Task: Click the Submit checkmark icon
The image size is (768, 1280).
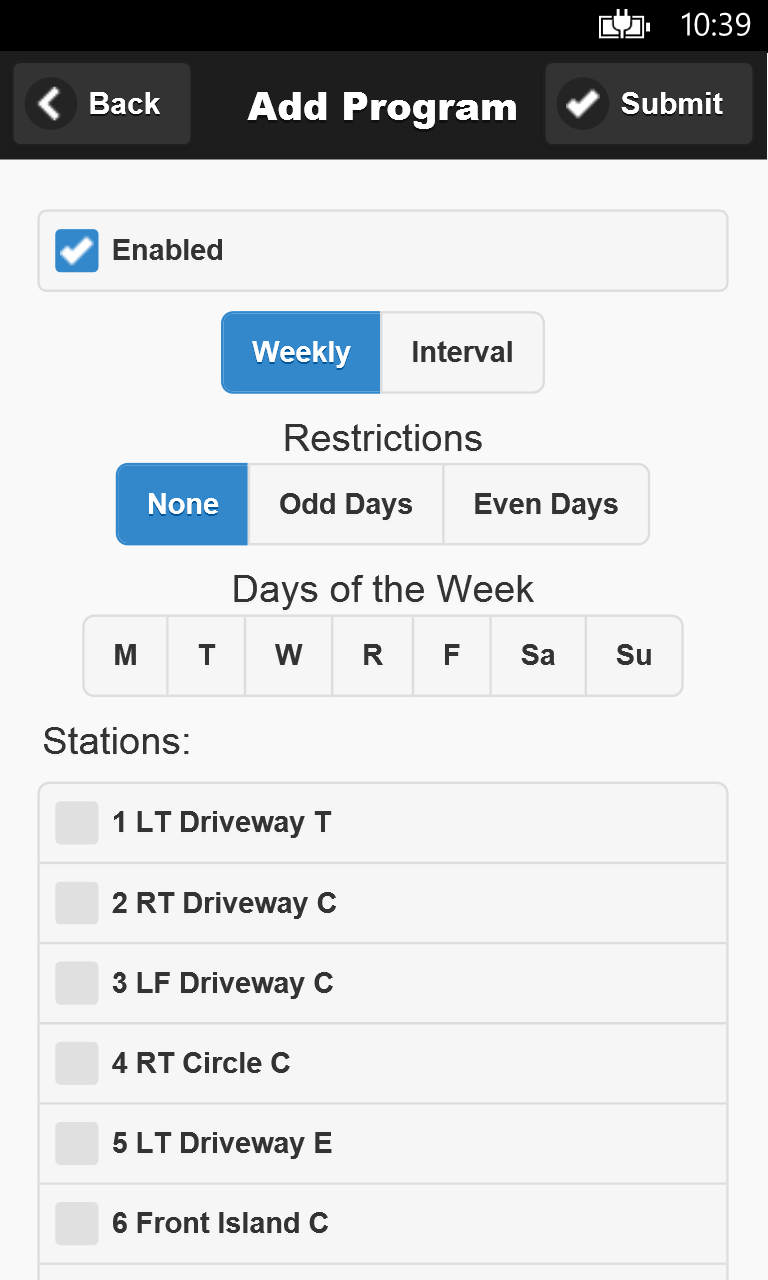Action: 582,104
